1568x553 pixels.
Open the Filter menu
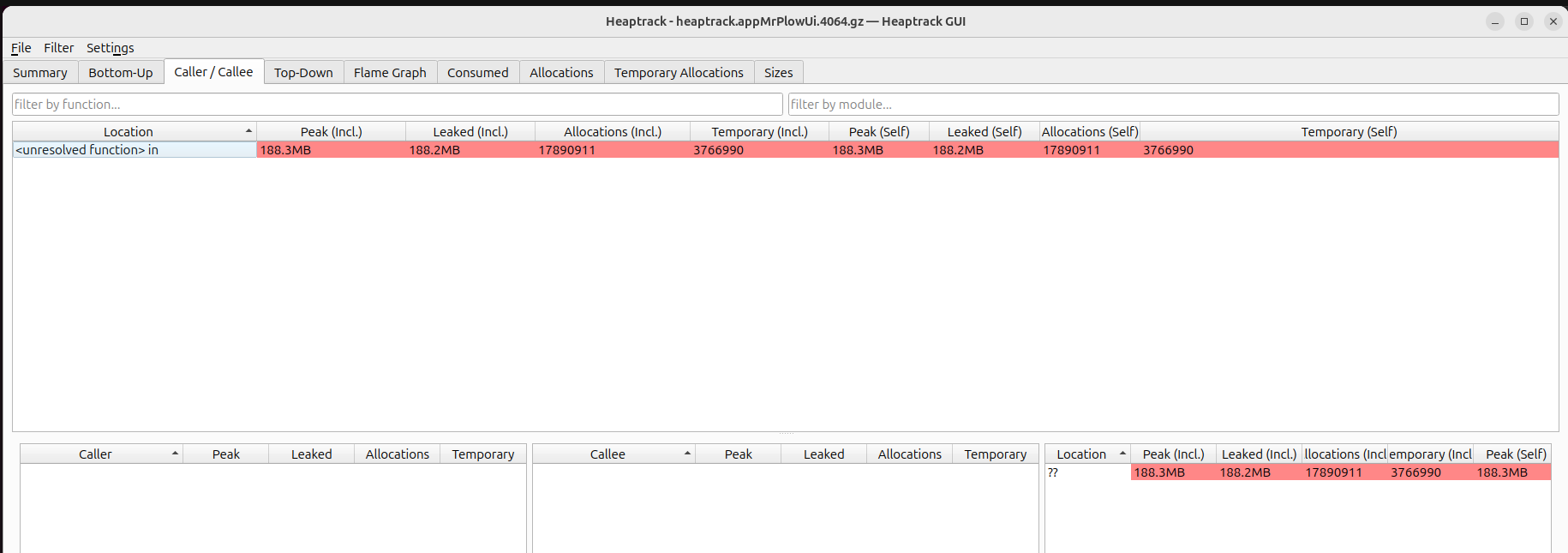pos(58,48)
